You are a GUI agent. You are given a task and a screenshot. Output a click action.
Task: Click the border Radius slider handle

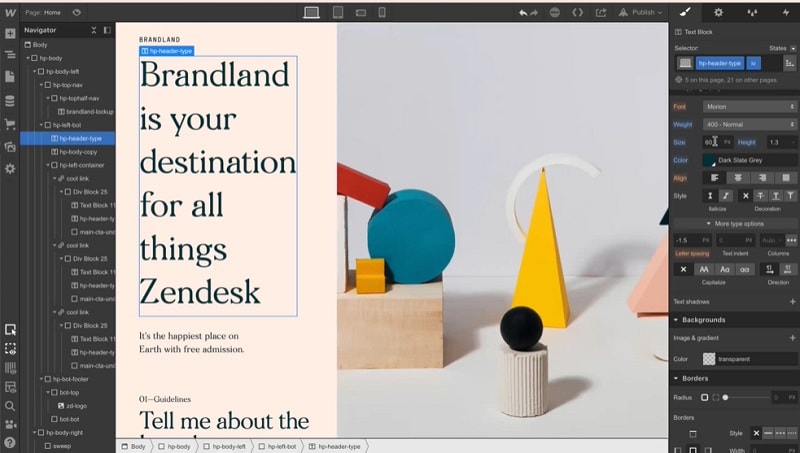[x=725, y=397]
